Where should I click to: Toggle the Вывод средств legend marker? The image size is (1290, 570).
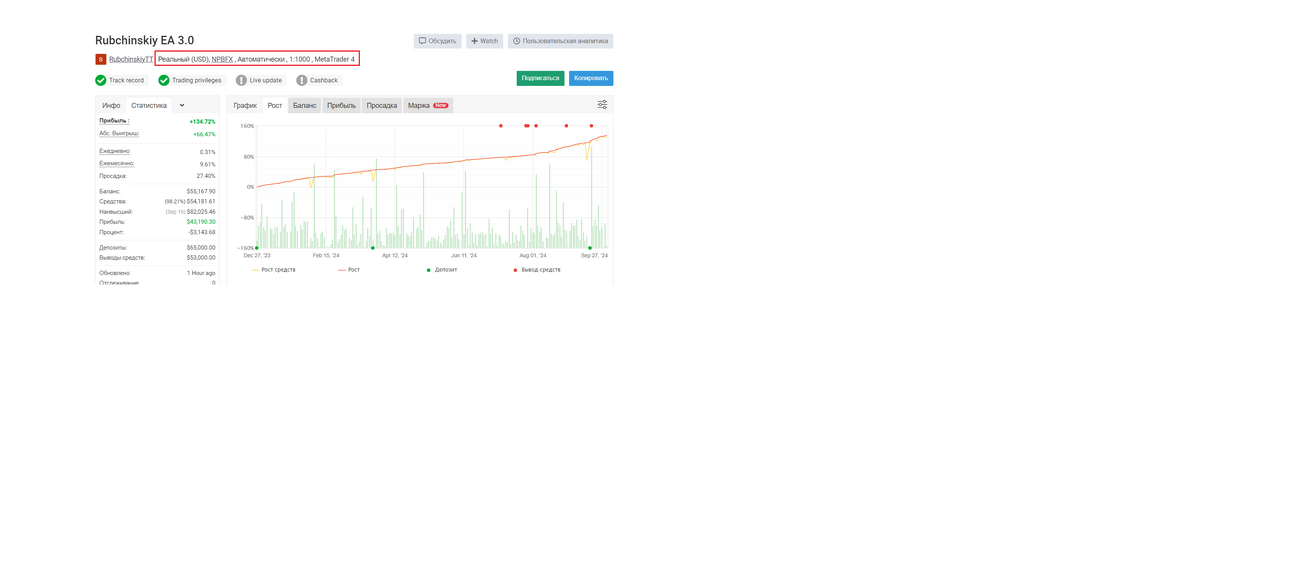[537, 270]
